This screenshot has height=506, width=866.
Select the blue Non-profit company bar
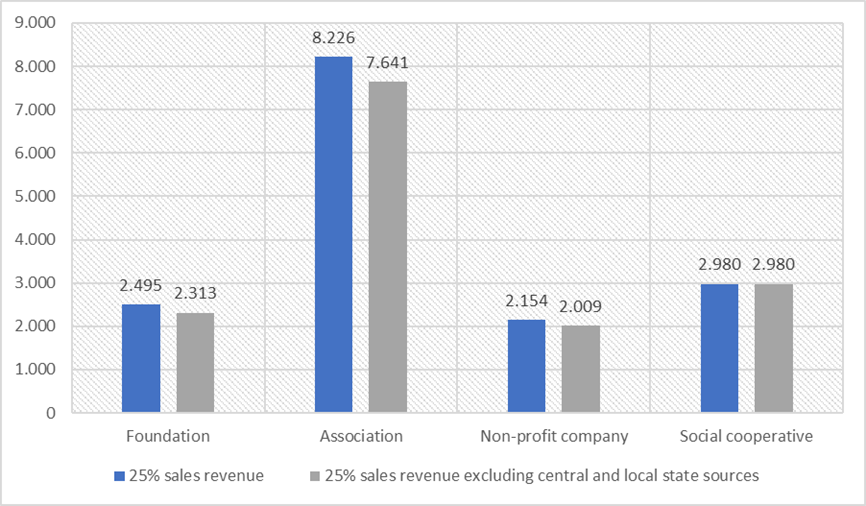(526, 366)
